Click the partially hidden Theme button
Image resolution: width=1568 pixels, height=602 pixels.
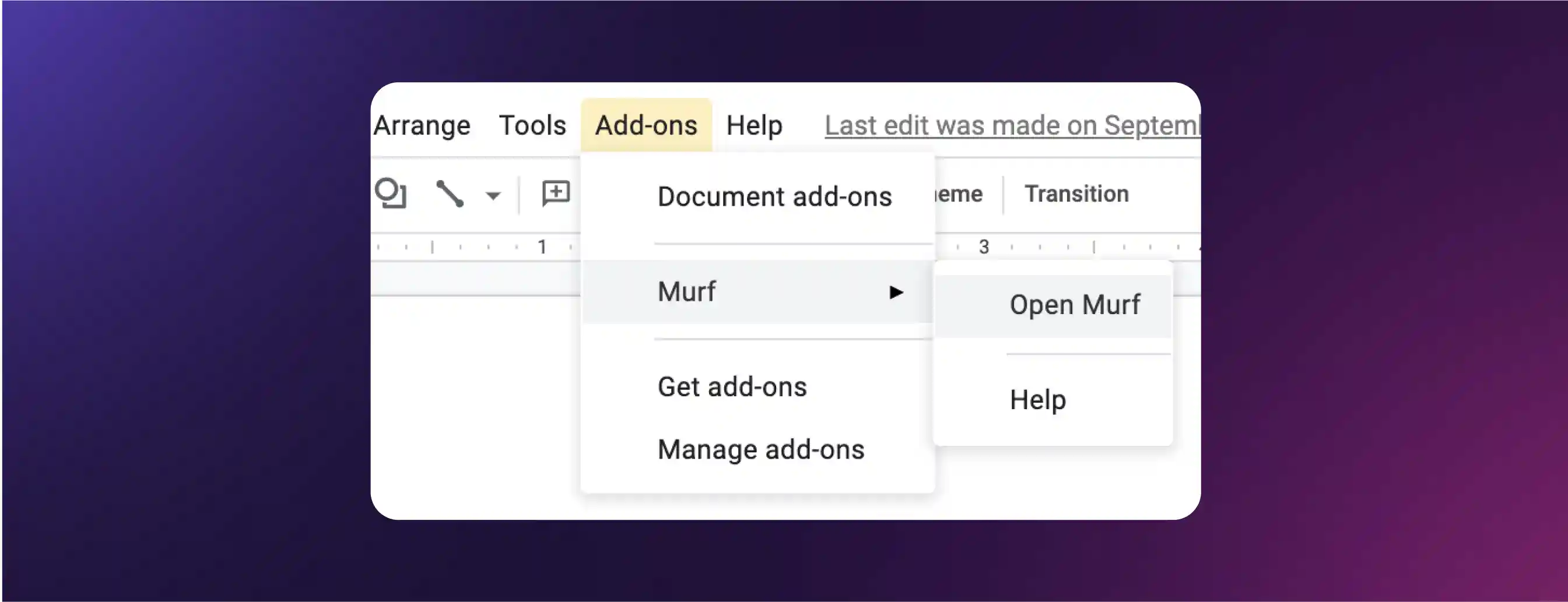959,194
